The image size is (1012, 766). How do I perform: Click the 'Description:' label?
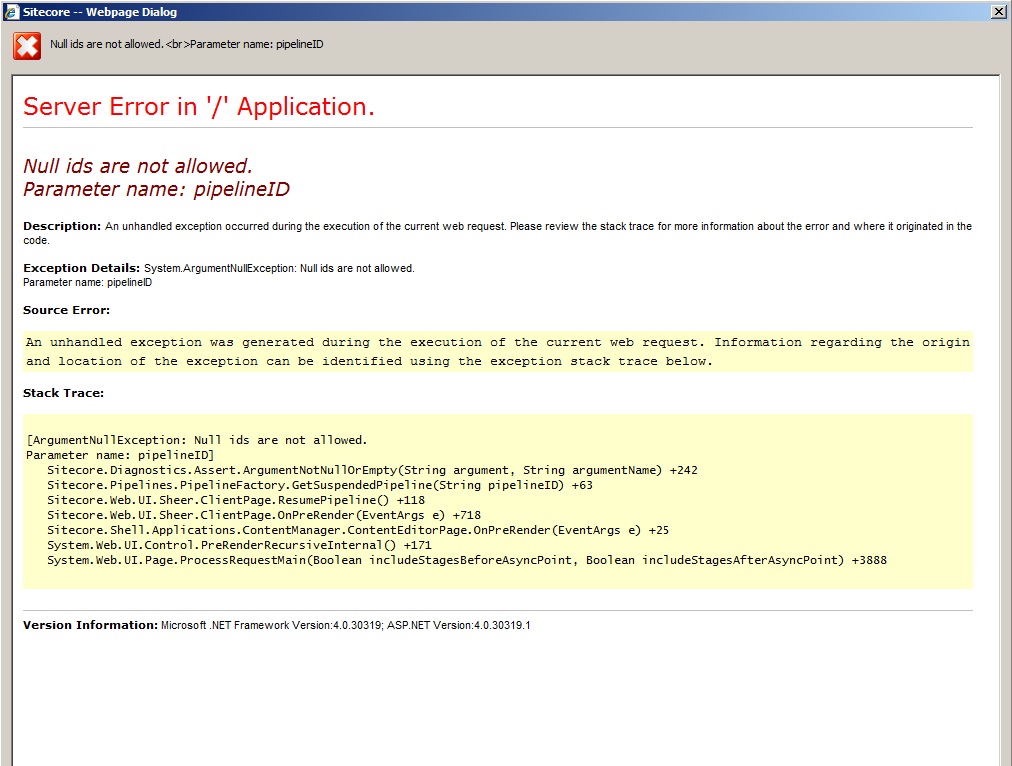coord(62,226)
